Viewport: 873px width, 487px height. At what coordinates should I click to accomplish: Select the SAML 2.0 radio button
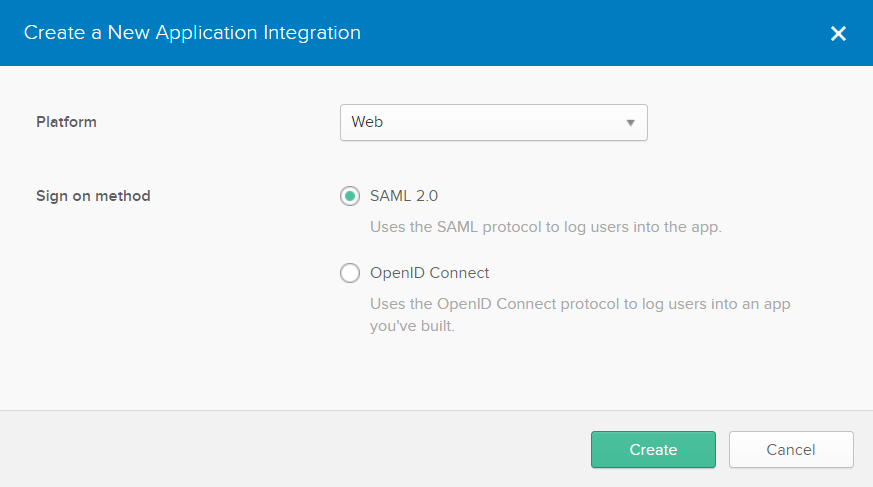(x=350, y=196)
